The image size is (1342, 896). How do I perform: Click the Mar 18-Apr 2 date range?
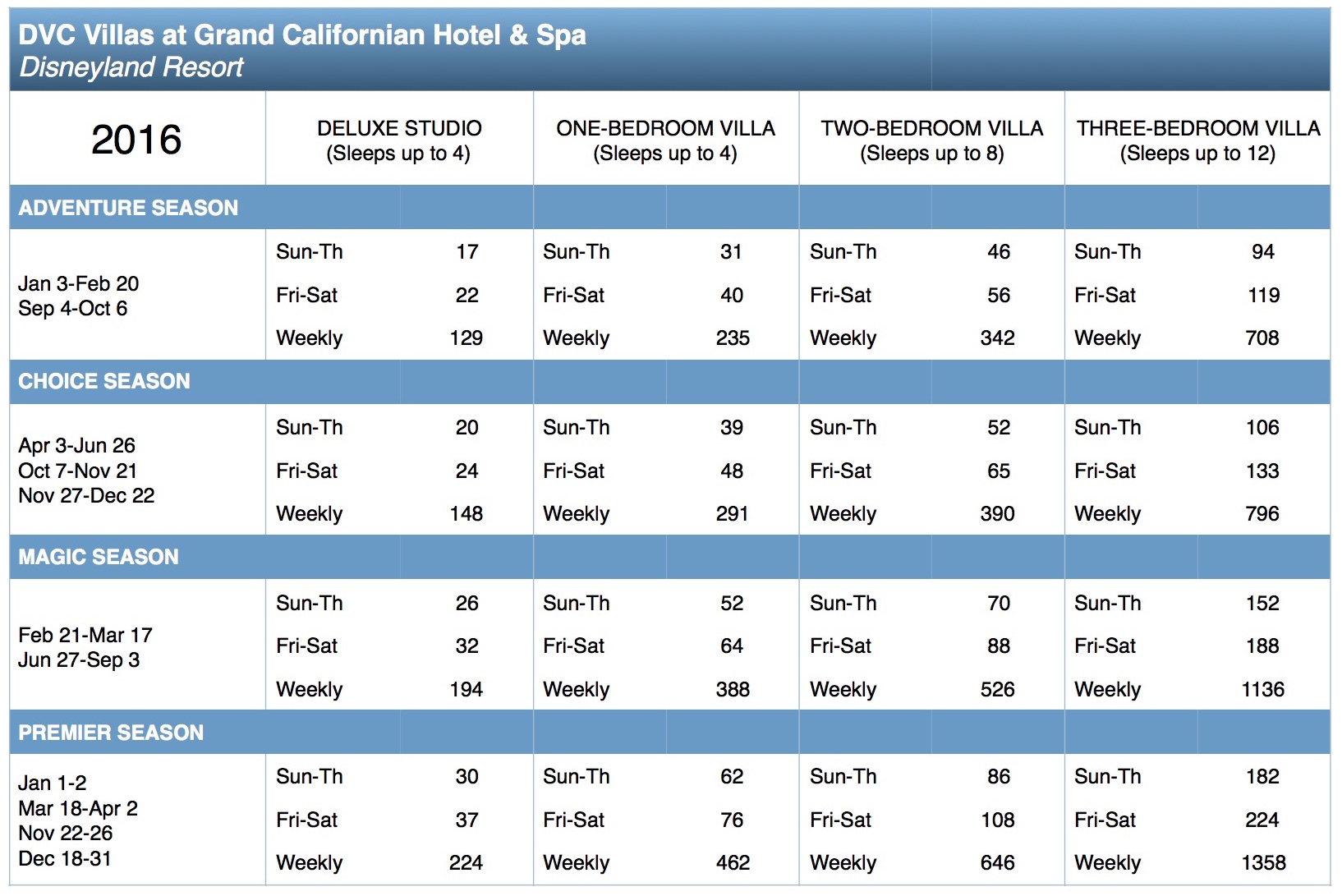pos(78,808)
